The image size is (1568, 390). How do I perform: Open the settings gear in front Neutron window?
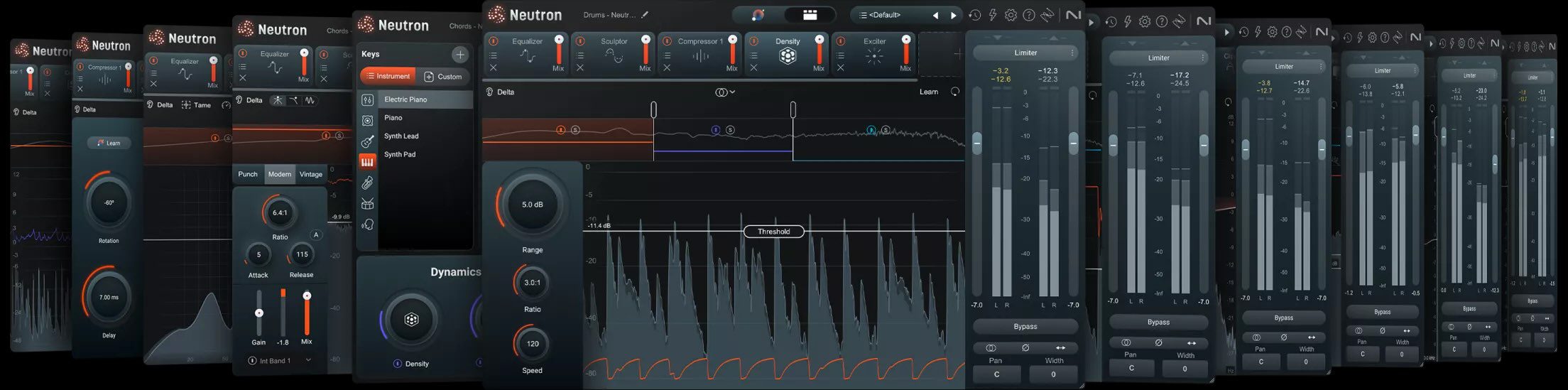(1011, 15)
